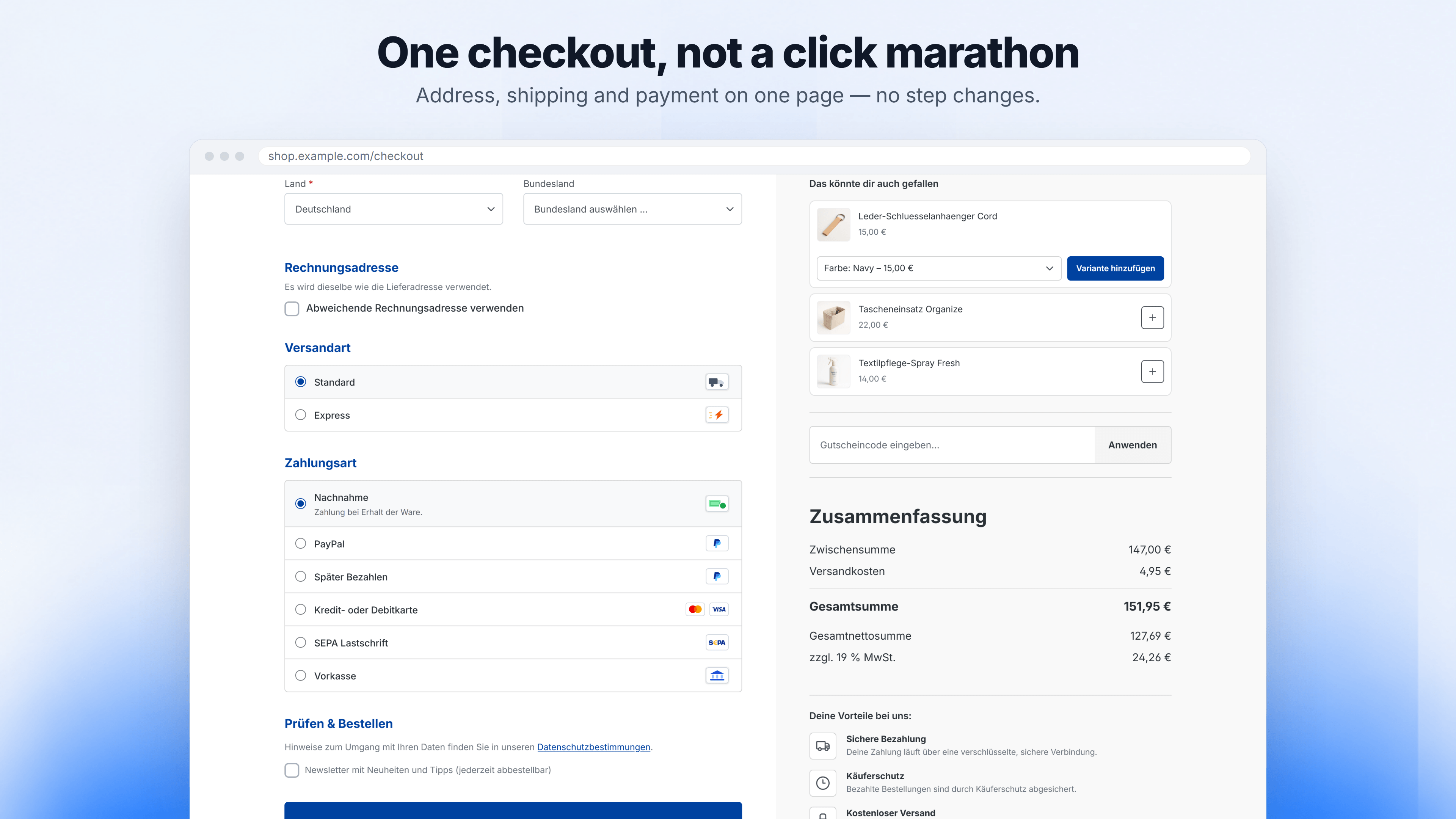This screenshot has width=1456, height=819.
Task: Click the Versandart heading
Action: pyautogui.click(x=317, y=348)
